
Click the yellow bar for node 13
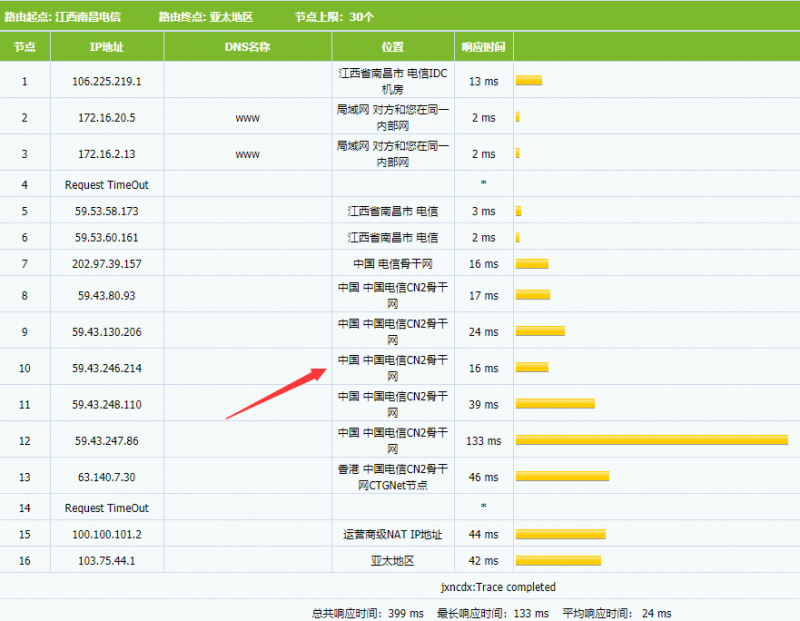pos(562,477)
